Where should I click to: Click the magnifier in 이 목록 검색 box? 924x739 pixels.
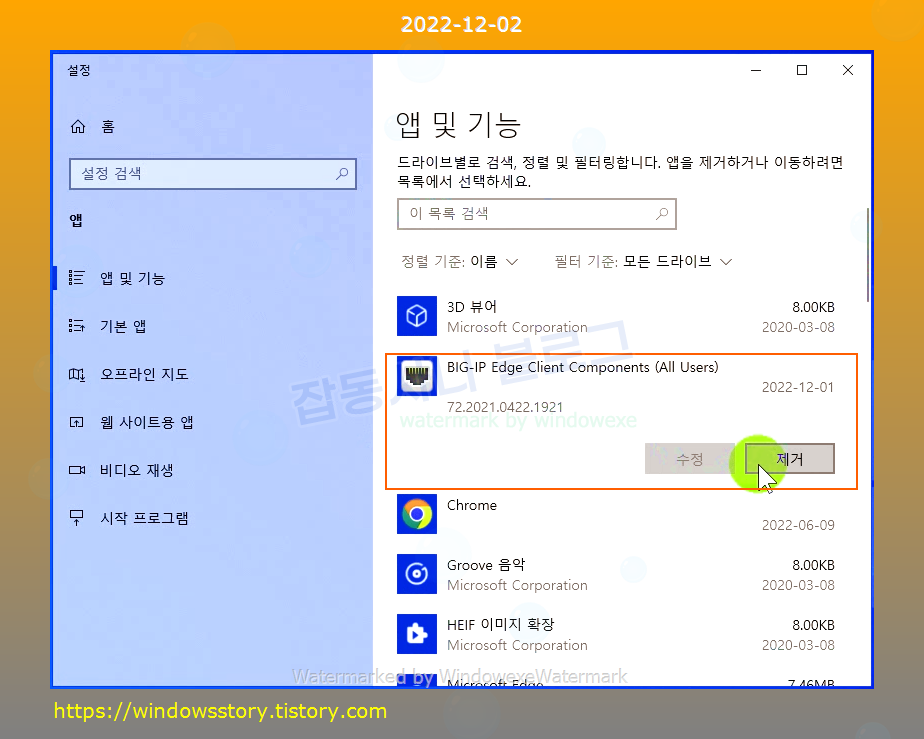tap(662, 213)
